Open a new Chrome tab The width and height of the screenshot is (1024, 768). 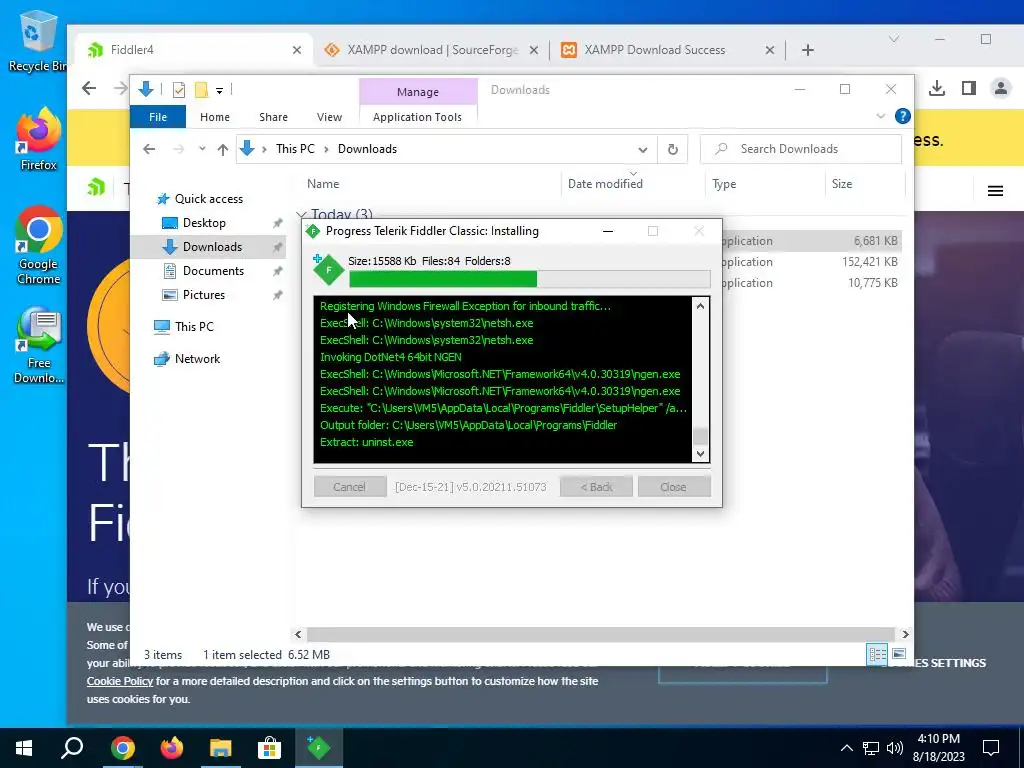point(808,50)
